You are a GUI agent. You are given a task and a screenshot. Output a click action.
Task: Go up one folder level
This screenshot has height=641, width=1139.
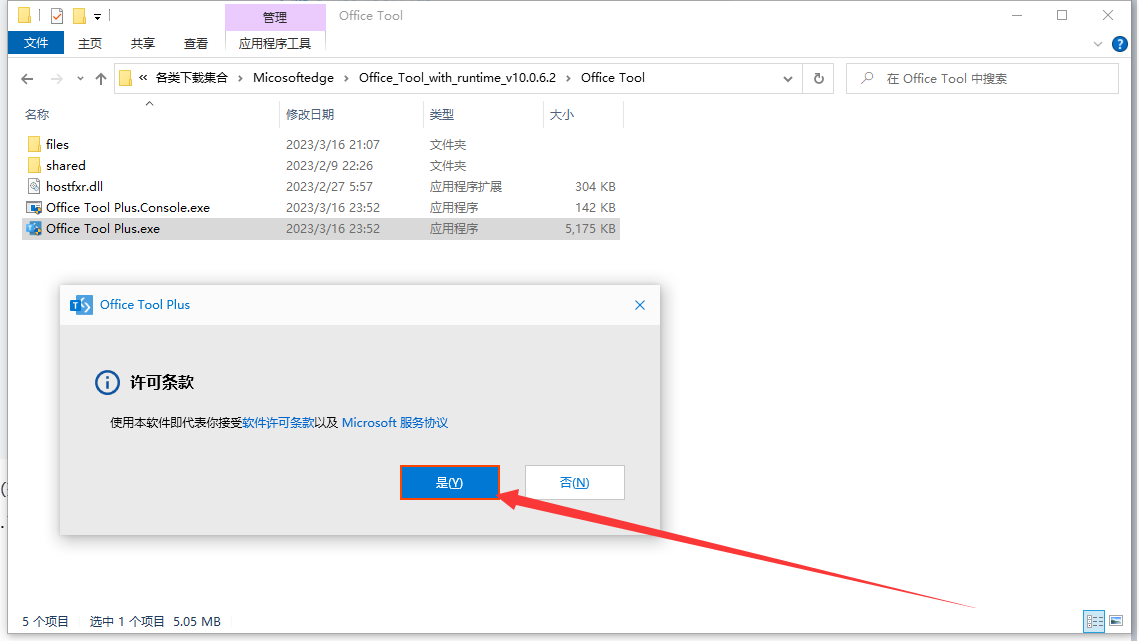click(x=101, y=78)
